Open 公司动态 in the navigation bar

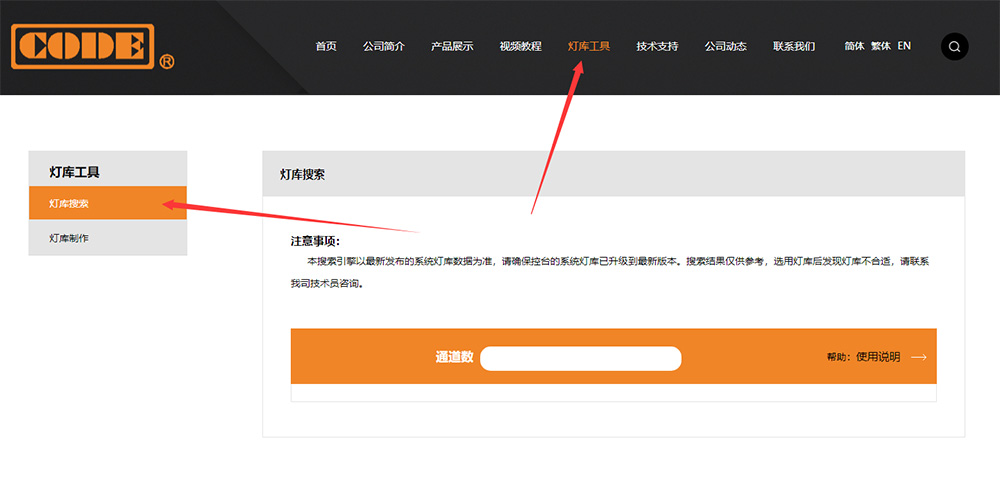coord(725,47)
